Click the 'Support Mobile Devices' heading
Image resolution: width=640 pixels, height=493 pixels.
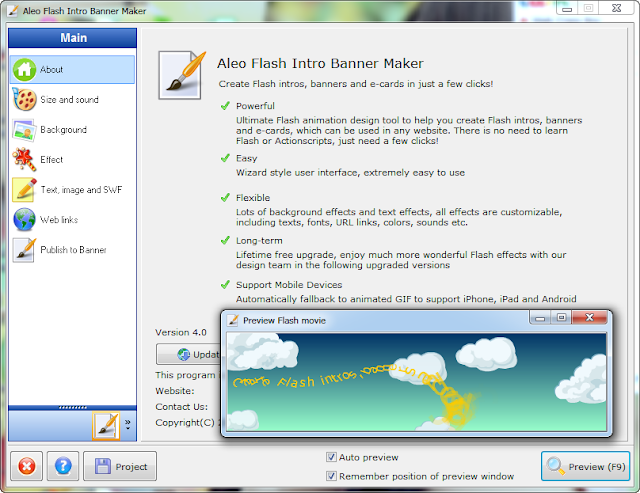coord(289,285)
